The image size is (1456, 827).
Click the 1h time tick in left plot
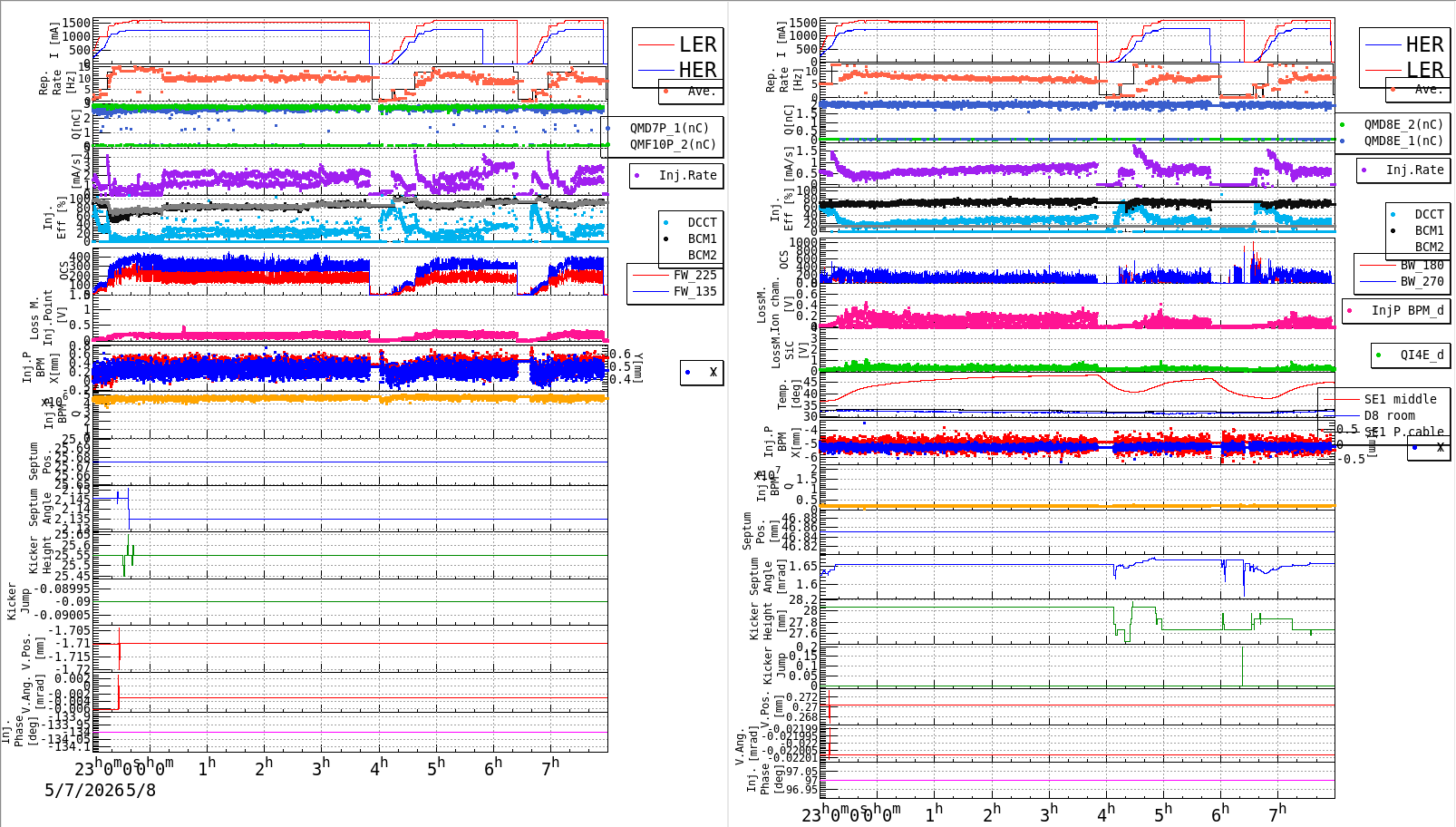pyautogui.click(x=207, y=766)
